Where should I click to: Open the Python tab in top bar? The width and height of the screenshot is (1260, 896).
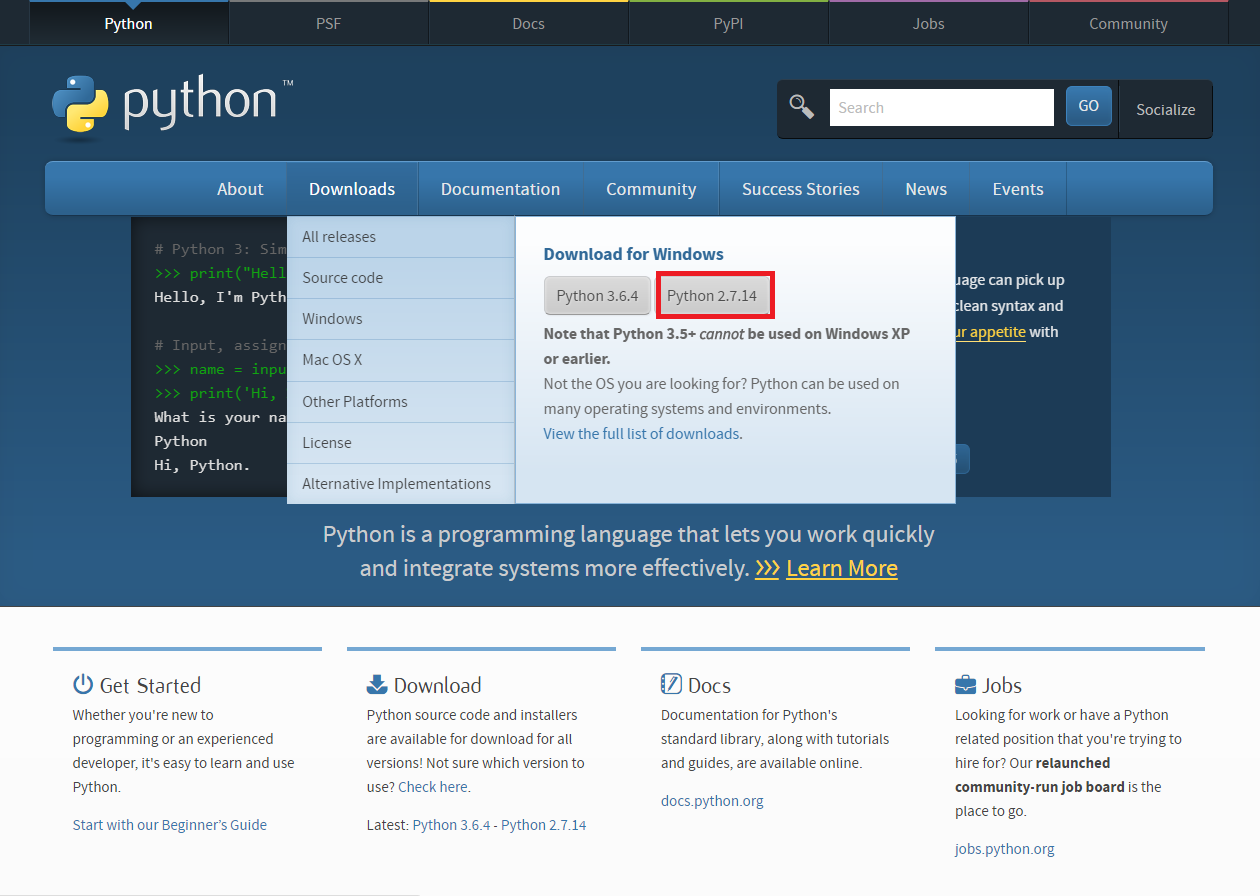(129, 23)
